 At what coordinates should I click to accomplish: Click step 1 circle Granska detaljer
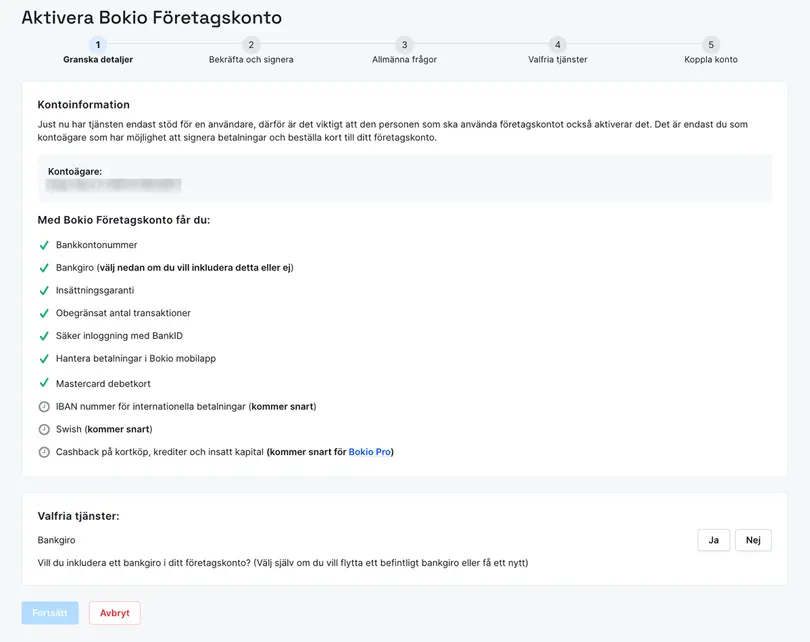coord(98,44)
